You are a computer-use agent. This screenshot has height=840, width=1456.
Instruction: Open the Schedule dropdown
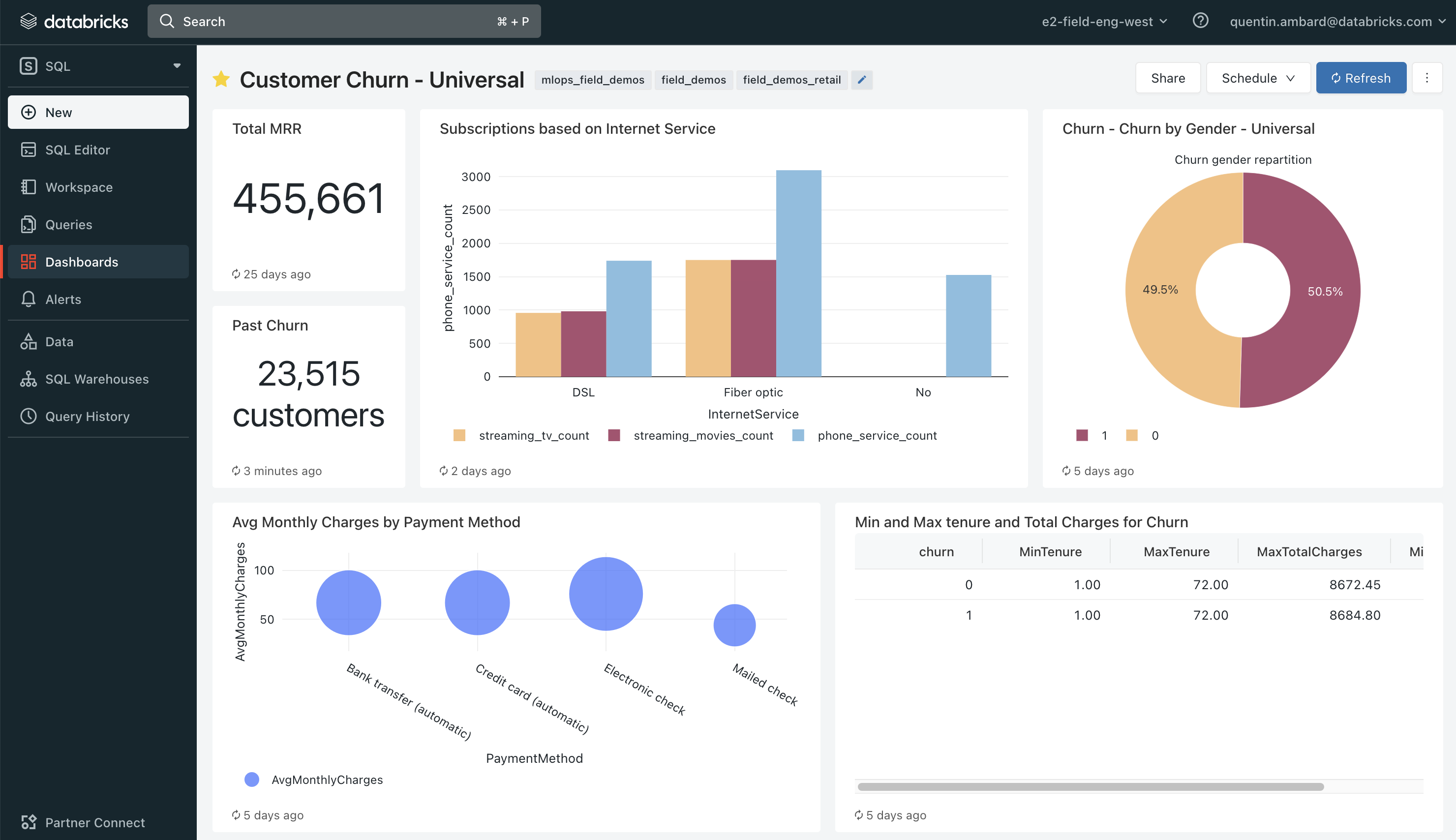[1258, 78]
